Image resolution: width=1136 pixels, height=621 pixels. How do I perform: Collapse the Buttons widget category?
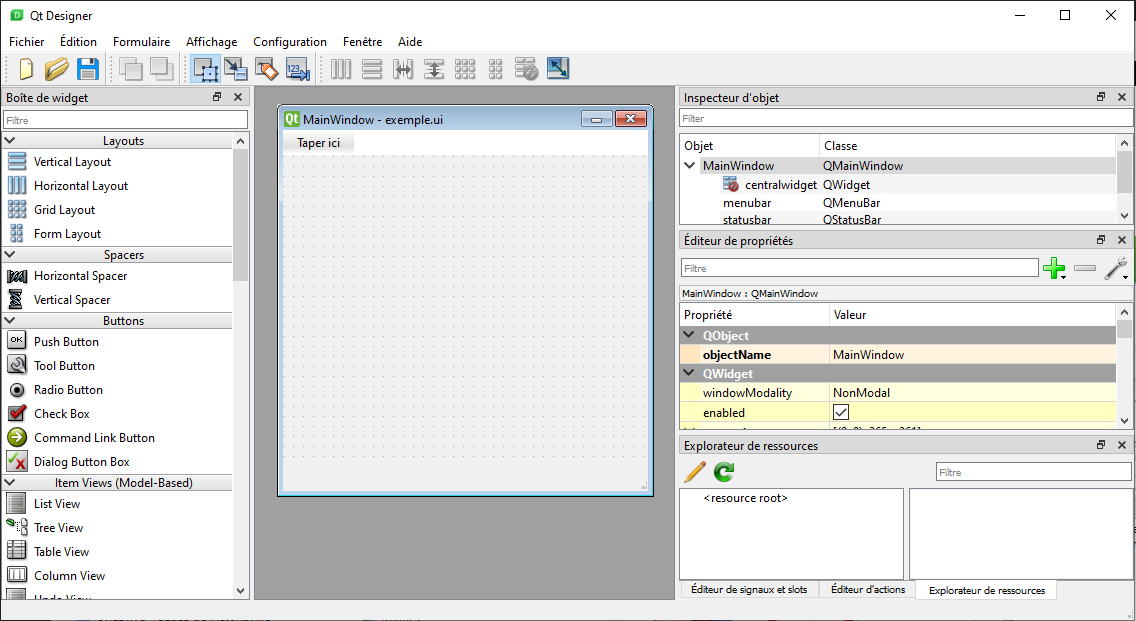pos(10,320)
